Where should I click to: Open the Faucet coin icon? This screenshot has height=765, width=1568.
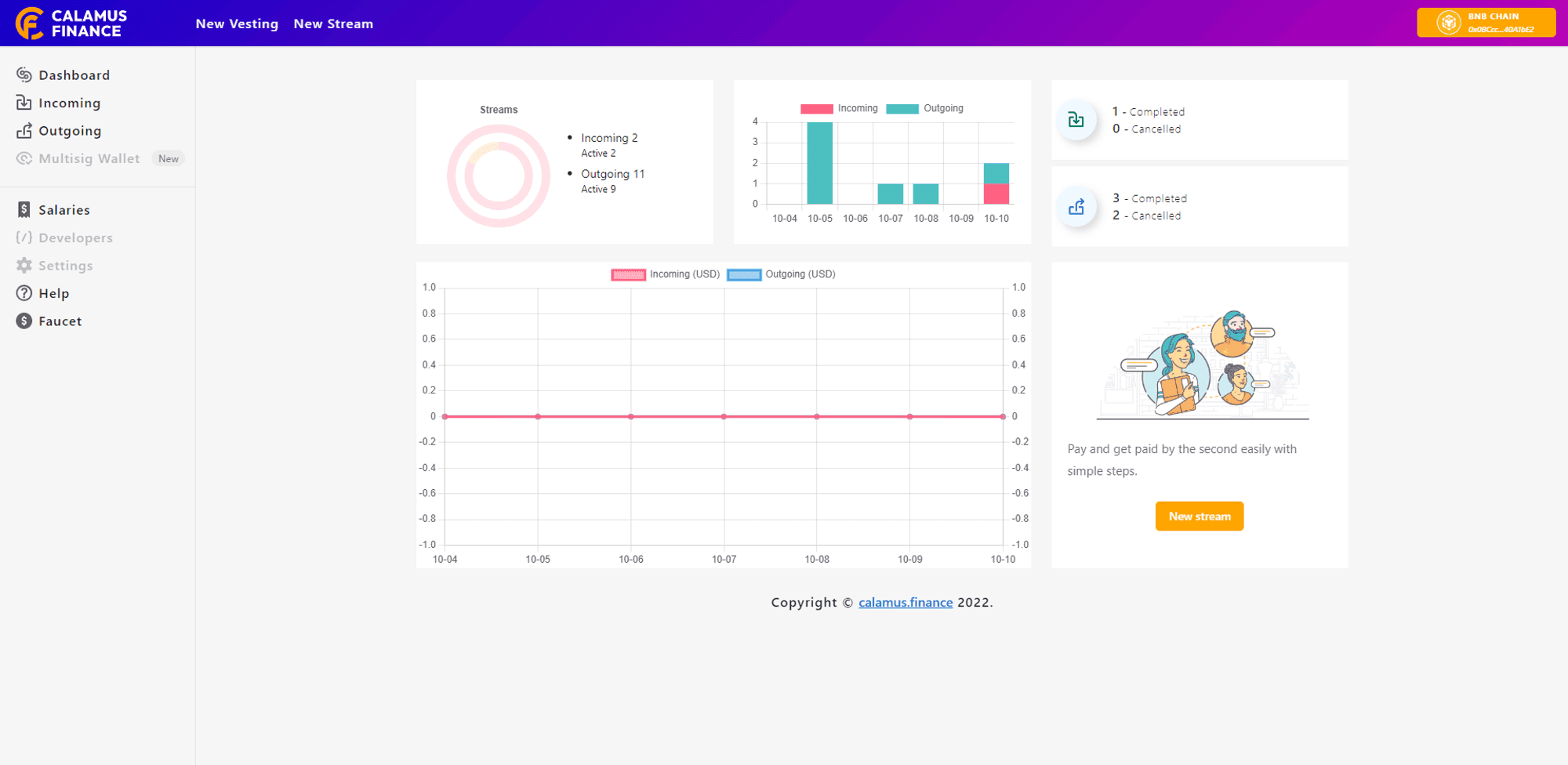(x=24, y=321)
